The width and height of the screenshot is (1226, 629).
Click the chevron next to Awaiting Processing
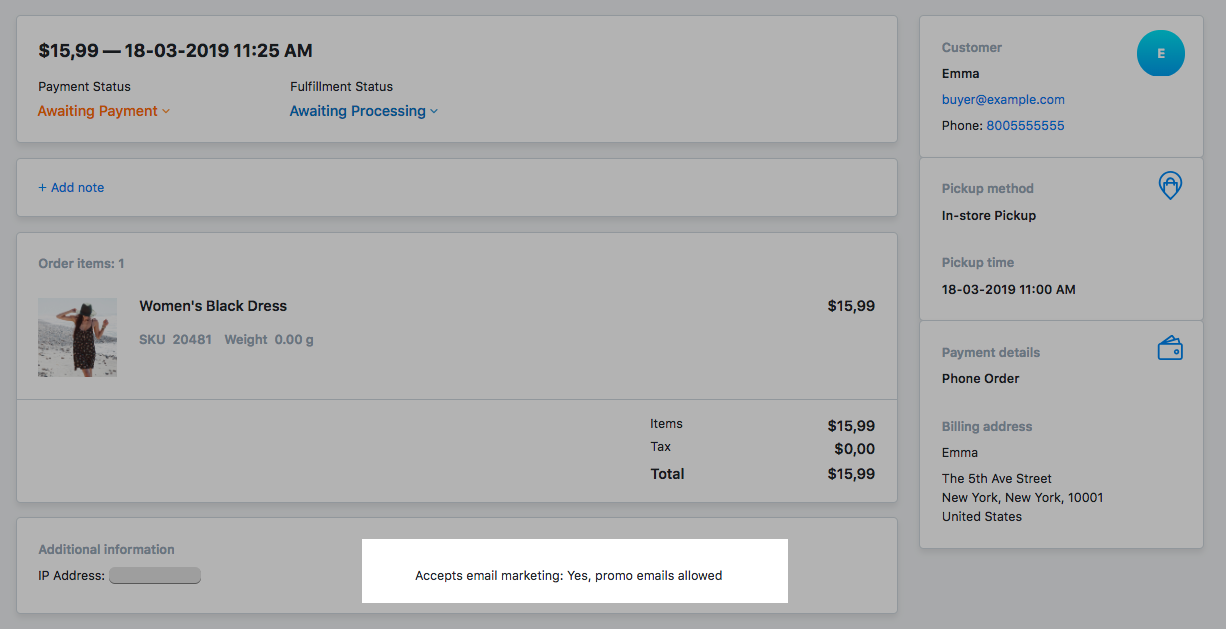434,111
